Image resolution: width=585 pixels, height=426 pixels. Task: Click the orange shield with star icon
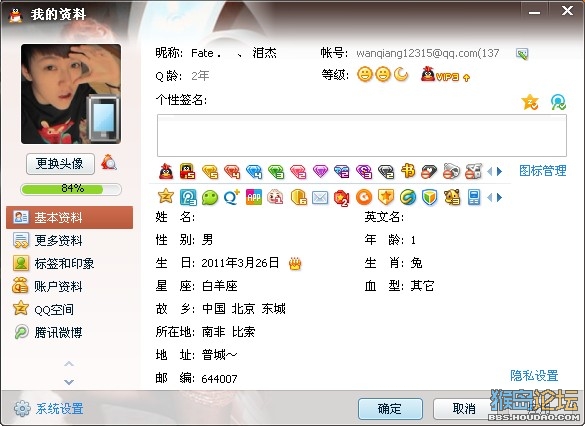(x=386, y=197)
